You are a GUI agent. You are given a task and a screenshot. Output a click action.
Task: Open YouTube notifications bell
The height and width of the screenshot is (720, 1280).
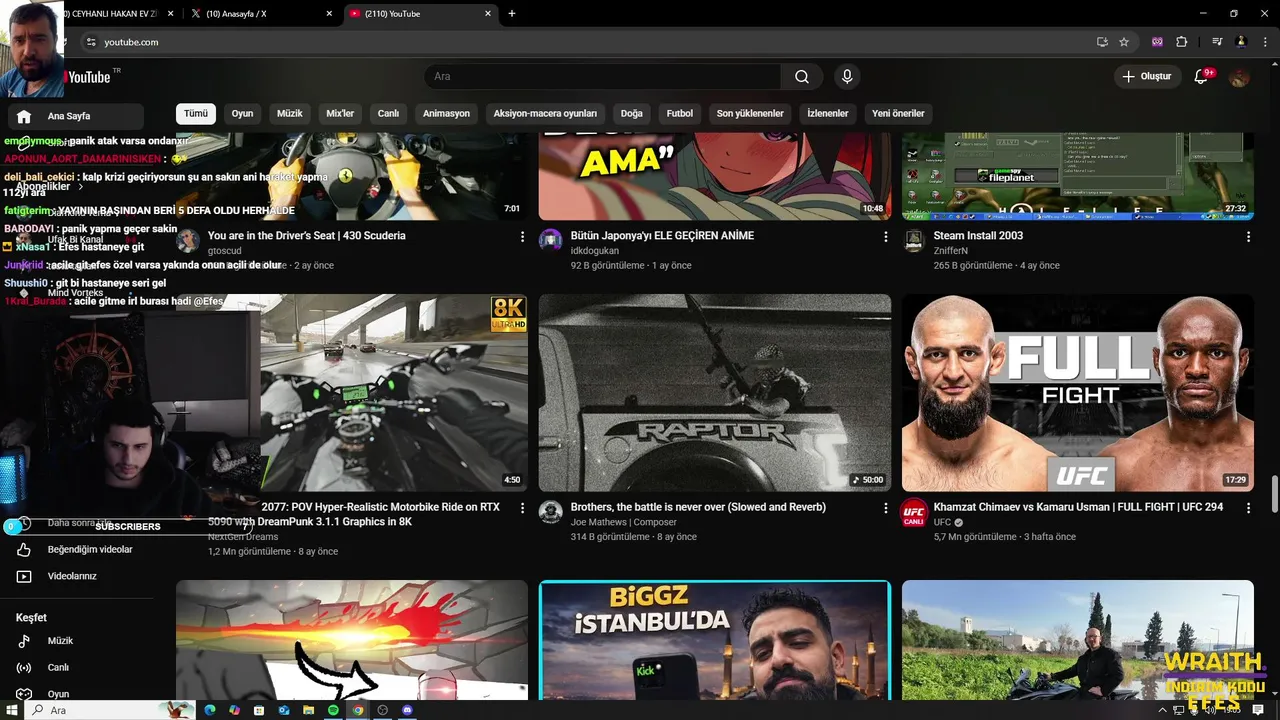tap(1202, 77)
